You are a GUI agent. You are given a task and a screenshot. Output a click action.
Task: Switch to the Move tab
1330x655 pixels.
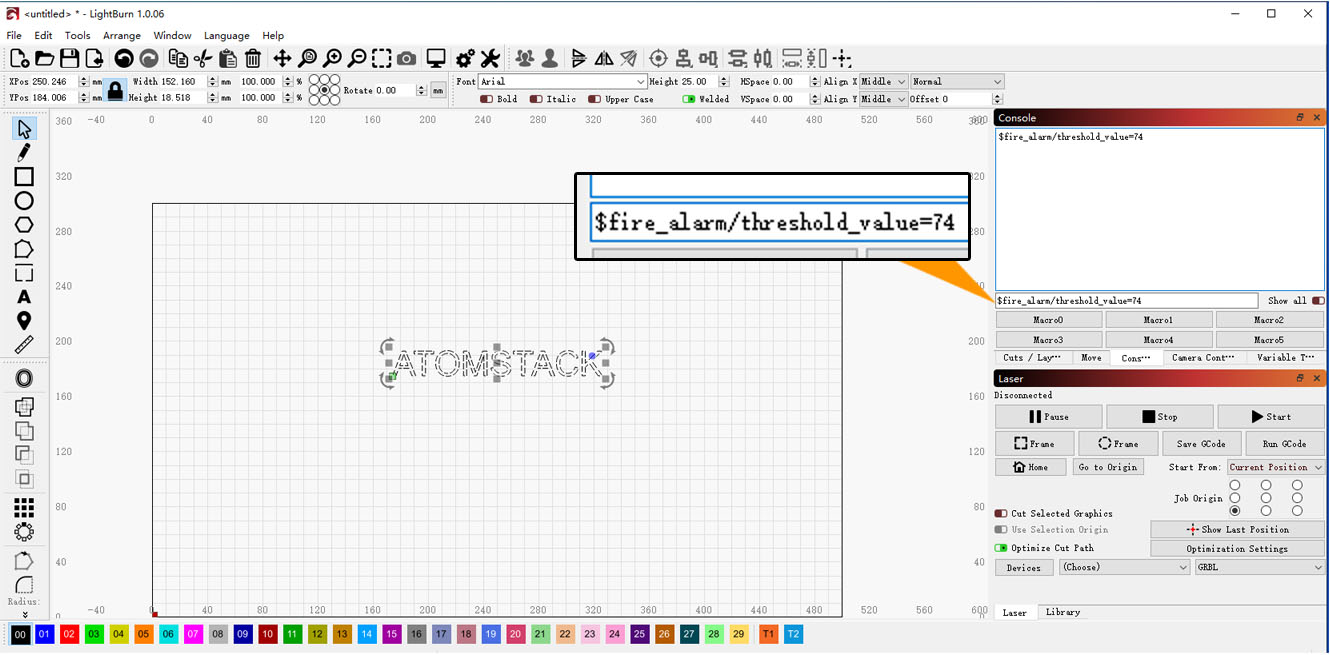[1091, 357]
